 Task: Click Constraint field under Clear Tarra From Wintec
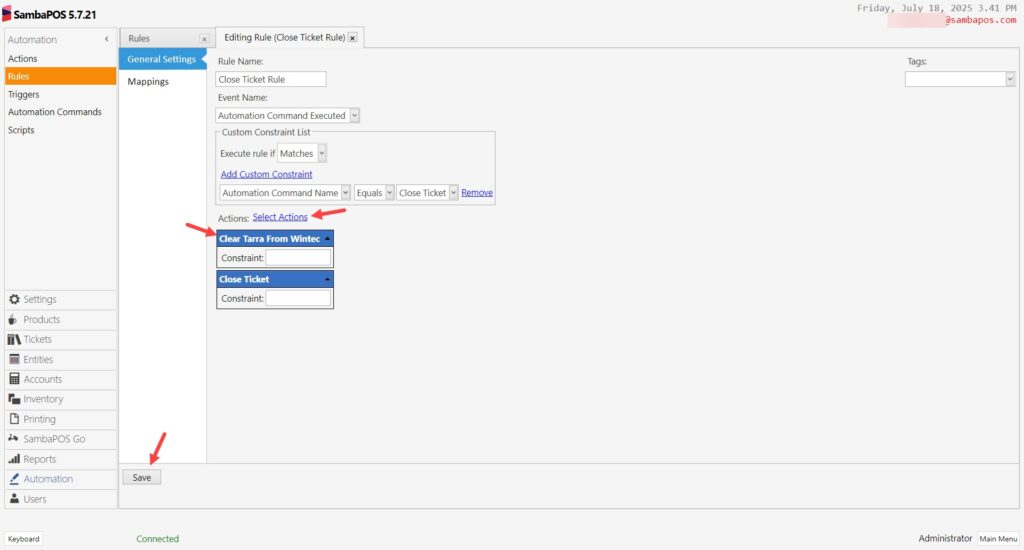298,258
